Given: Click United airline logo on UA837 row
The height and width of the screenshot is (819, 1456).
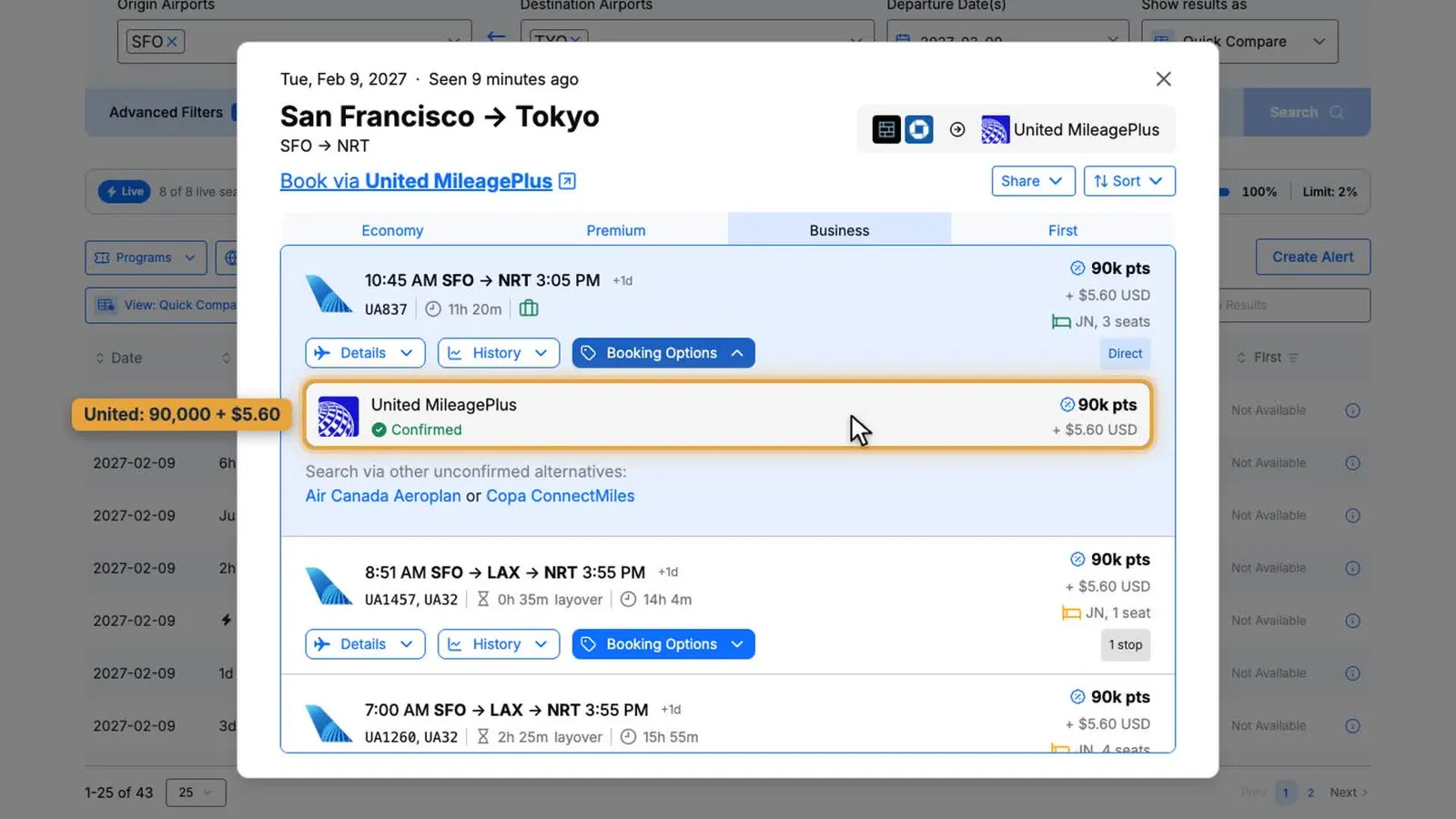Looking at the screenshot, I should (329, 294).
